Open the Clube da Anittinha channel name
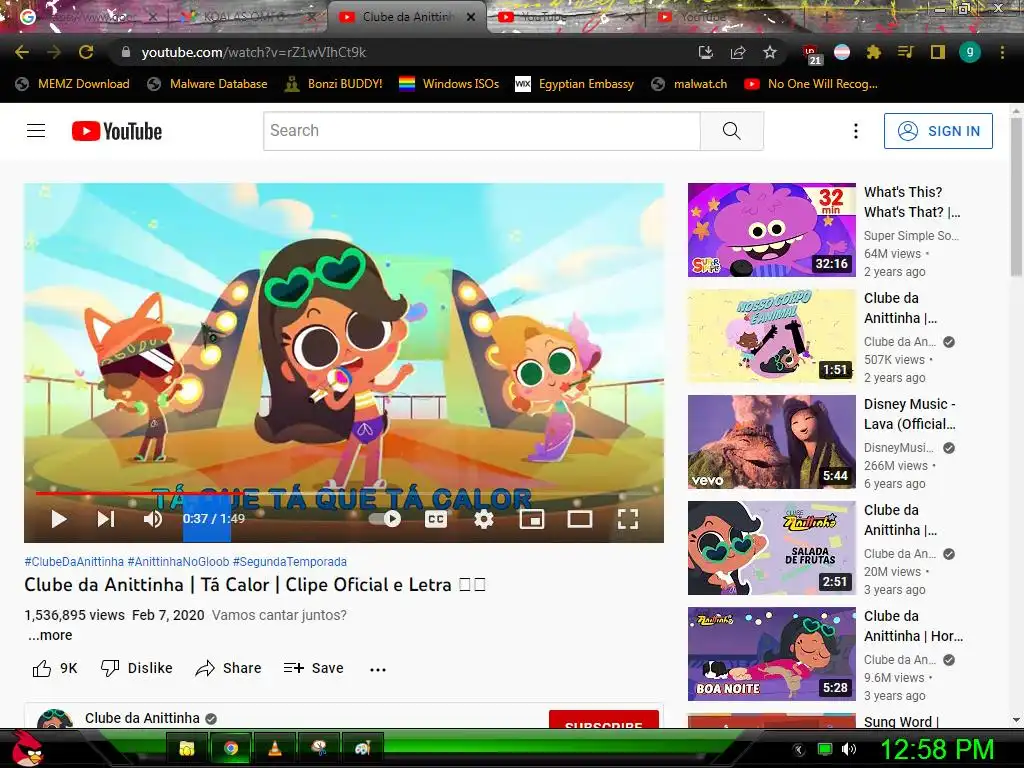Image resolution: width=1024 pixels, height=768 pixels. [142, 718]
